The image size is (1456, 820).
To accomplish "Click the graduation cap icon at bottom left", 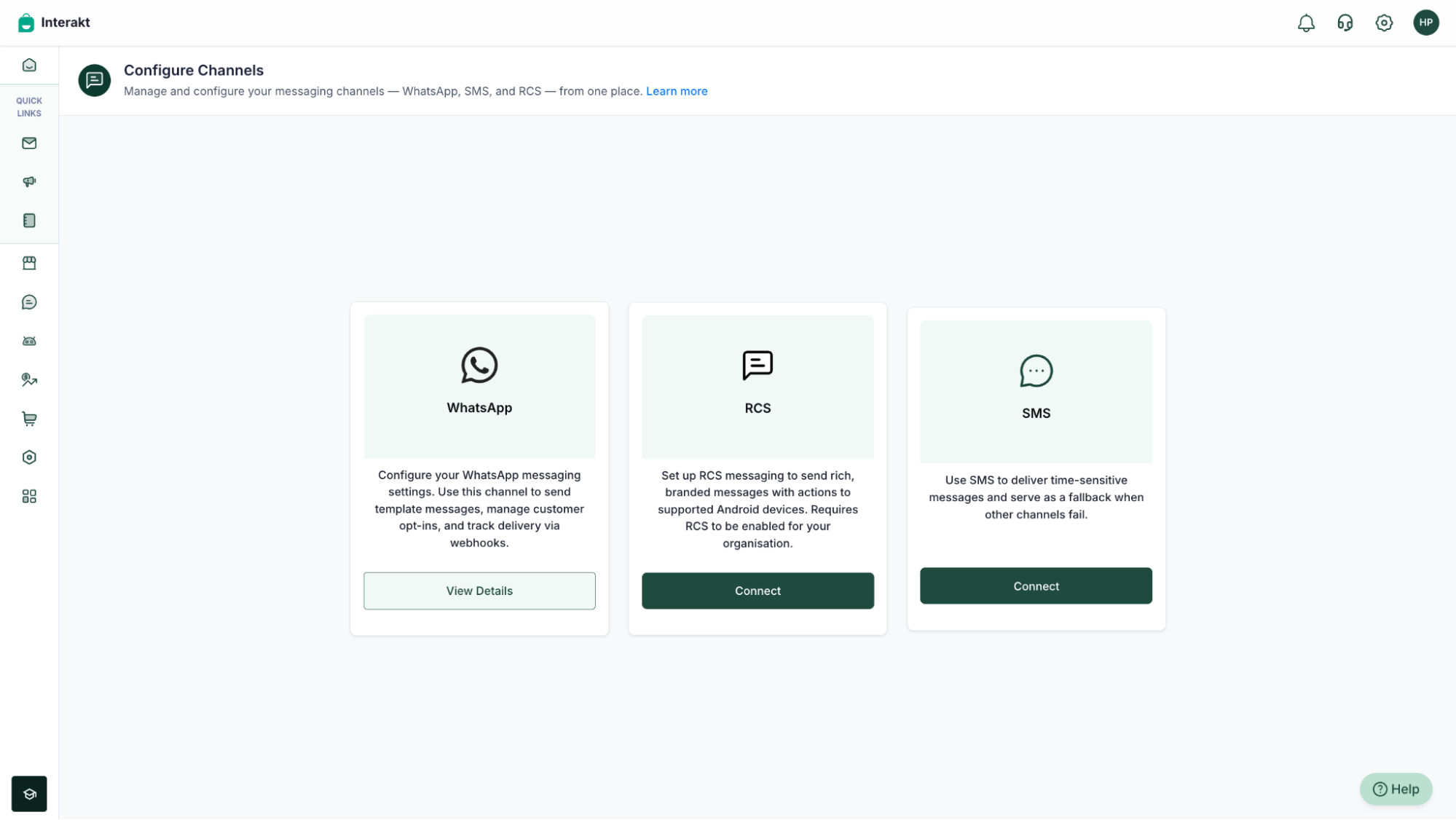I will [29, 794].
